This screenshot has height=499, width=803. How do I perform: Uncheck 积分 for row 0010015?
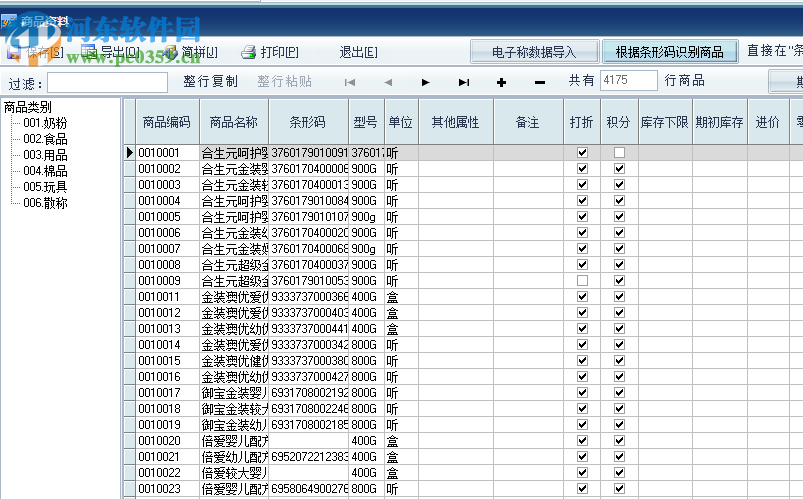(x=620, y=361)
